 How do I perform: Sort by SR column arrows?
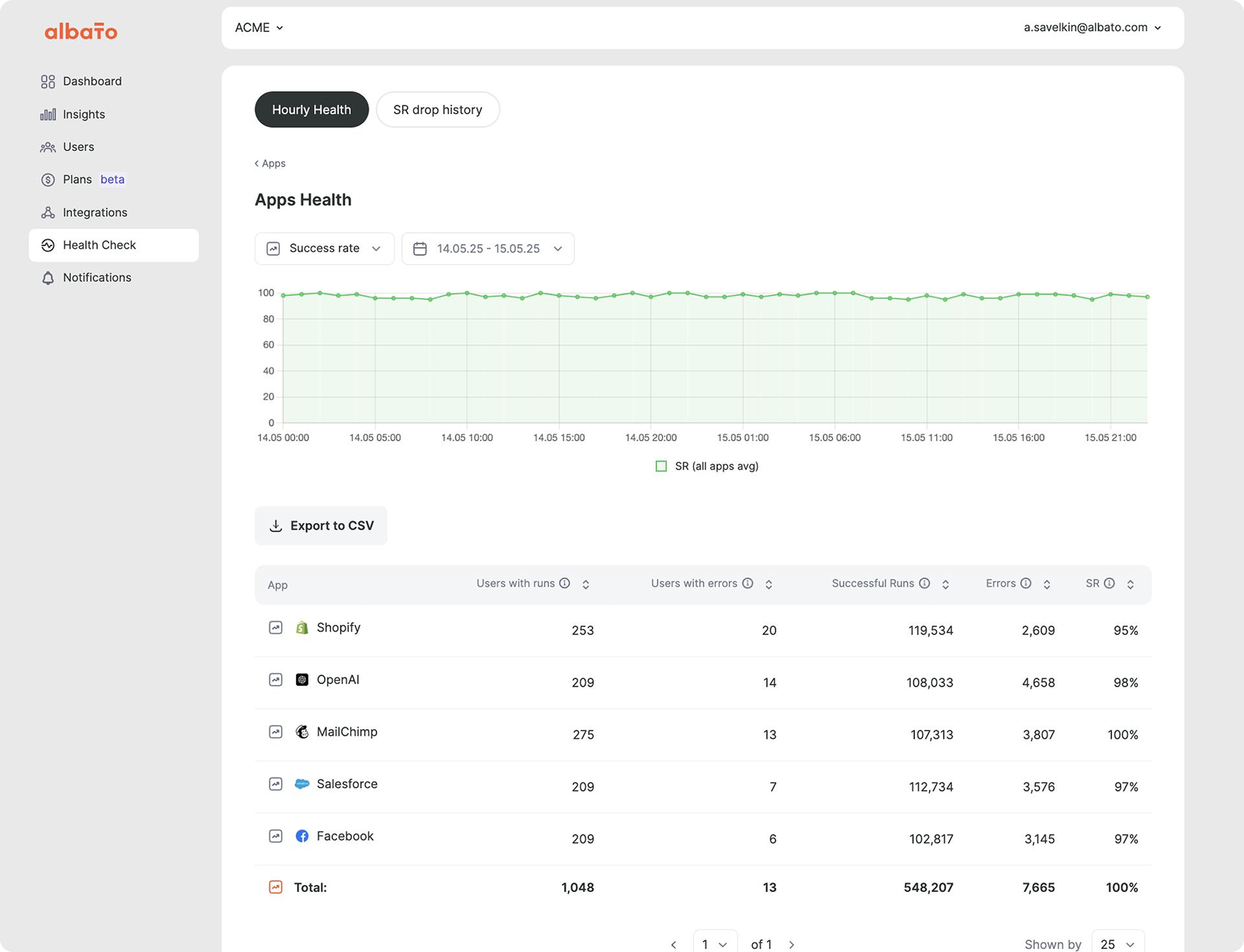tap(1131, 584)
